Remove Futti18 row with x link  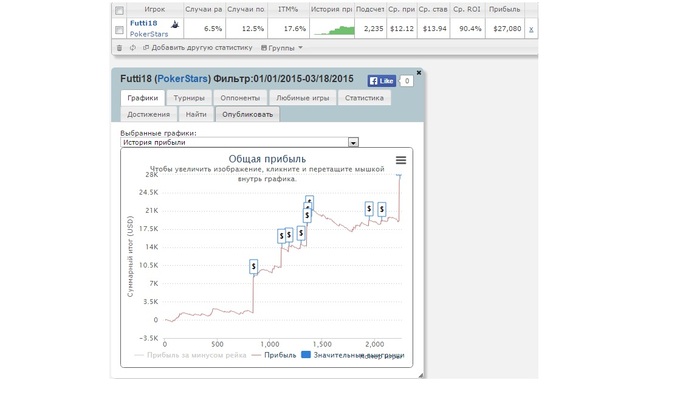click(531, 29)
